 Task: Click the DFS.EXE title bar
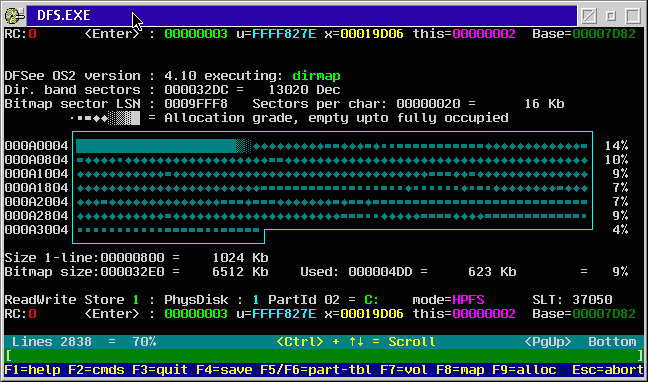[x=302, y=16]
